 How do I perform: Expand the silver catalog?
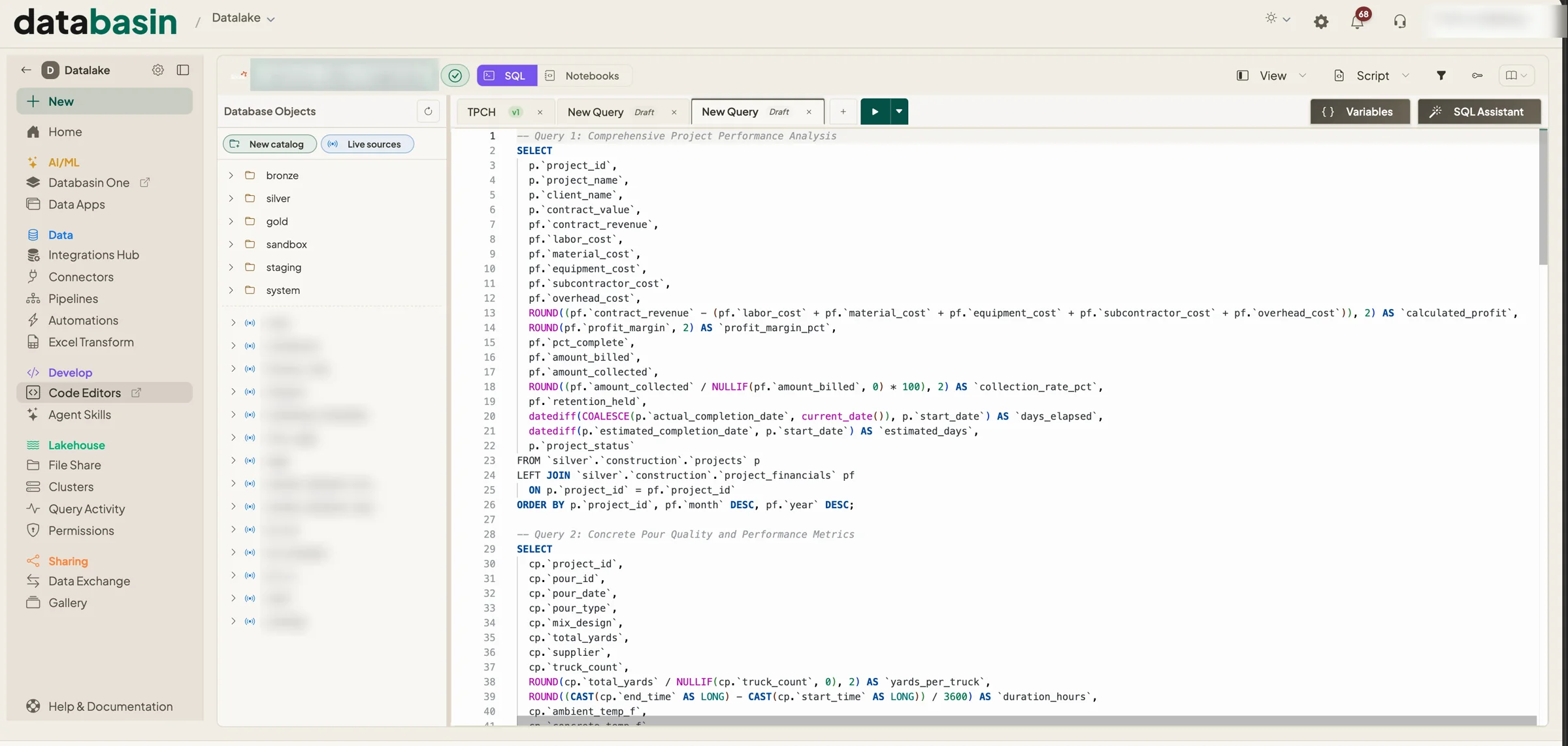pyautogui.click(x=231, y=198)
